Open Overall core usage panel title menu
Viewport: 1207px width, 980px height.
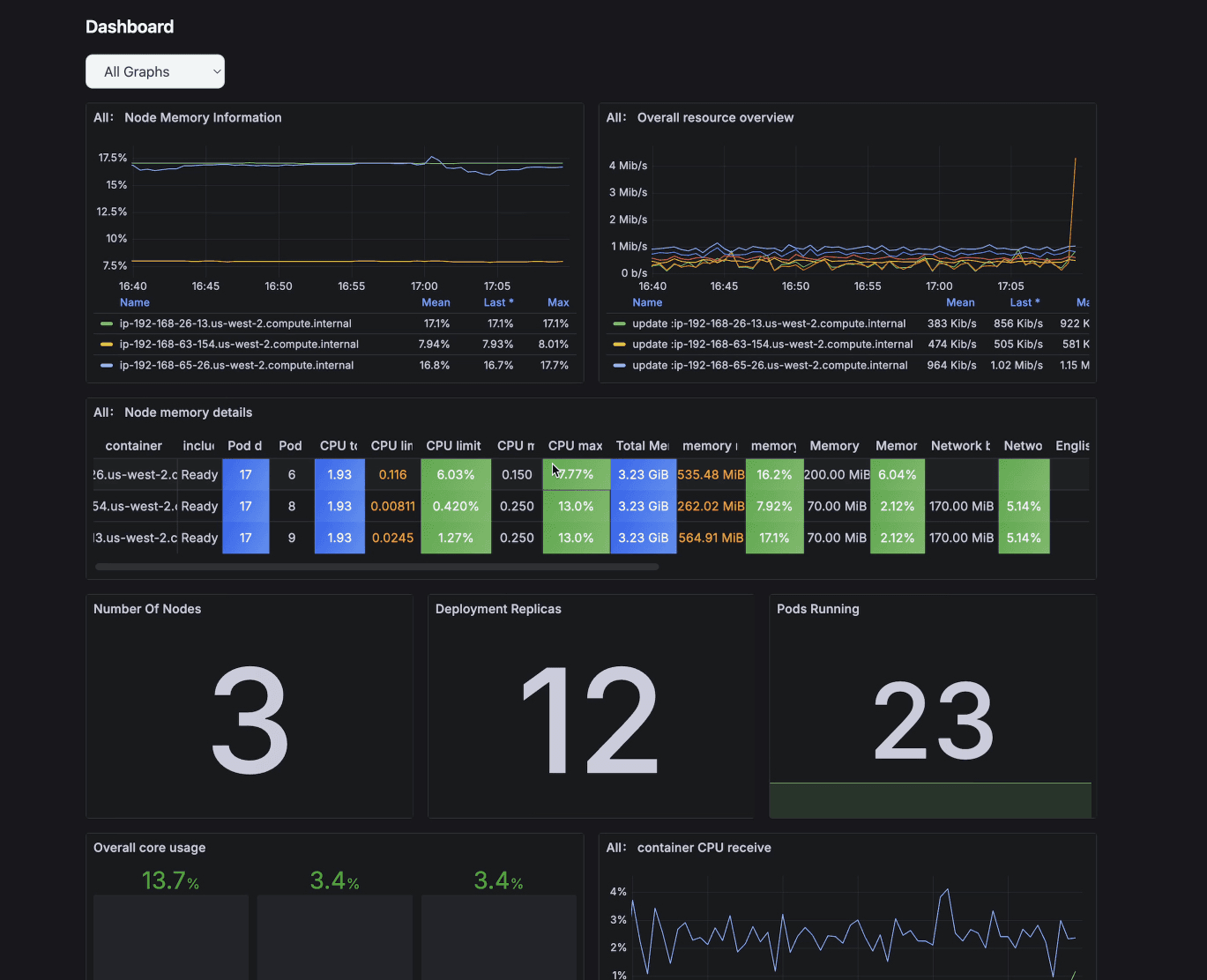[x=149, y=848]
